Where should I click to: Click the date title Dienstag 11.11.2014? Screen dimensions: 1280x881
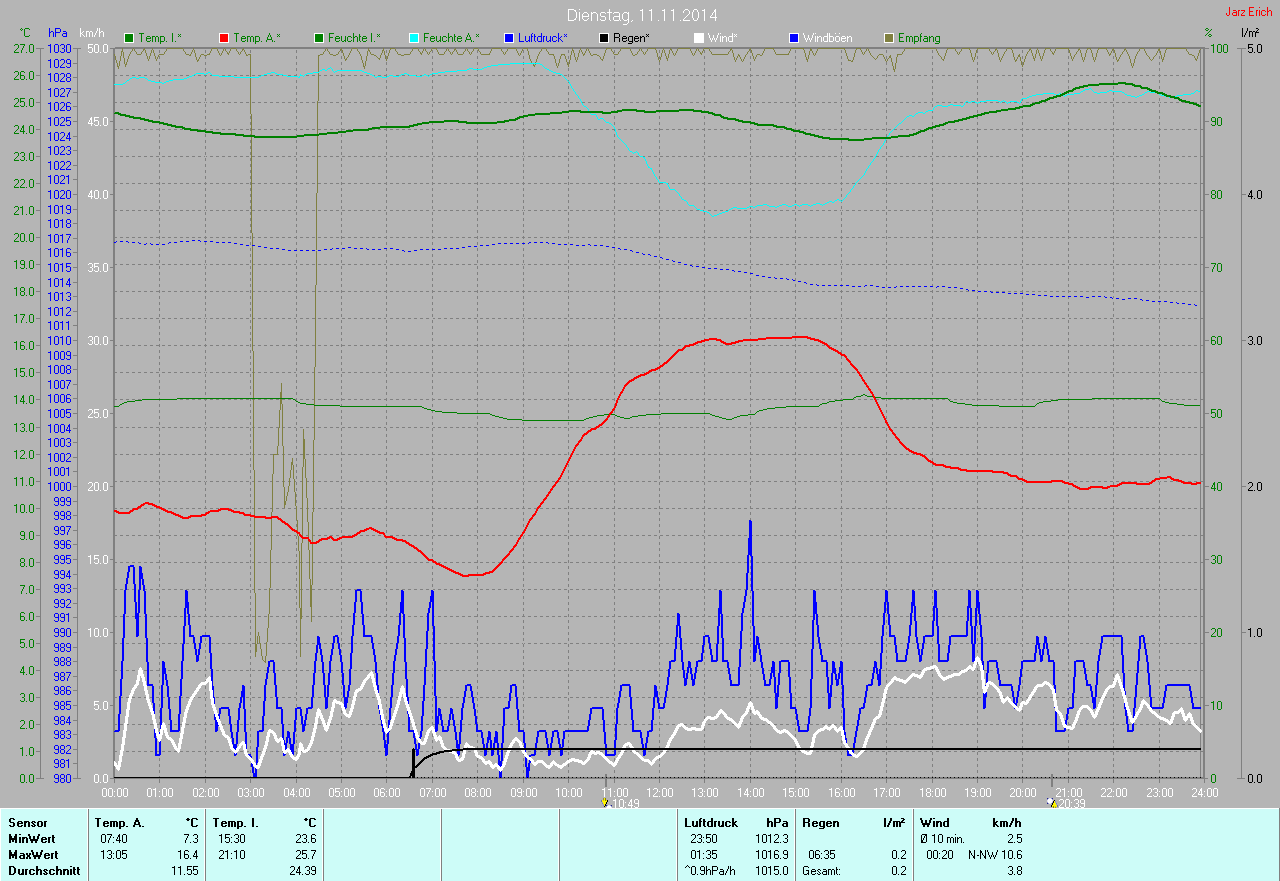641,15
